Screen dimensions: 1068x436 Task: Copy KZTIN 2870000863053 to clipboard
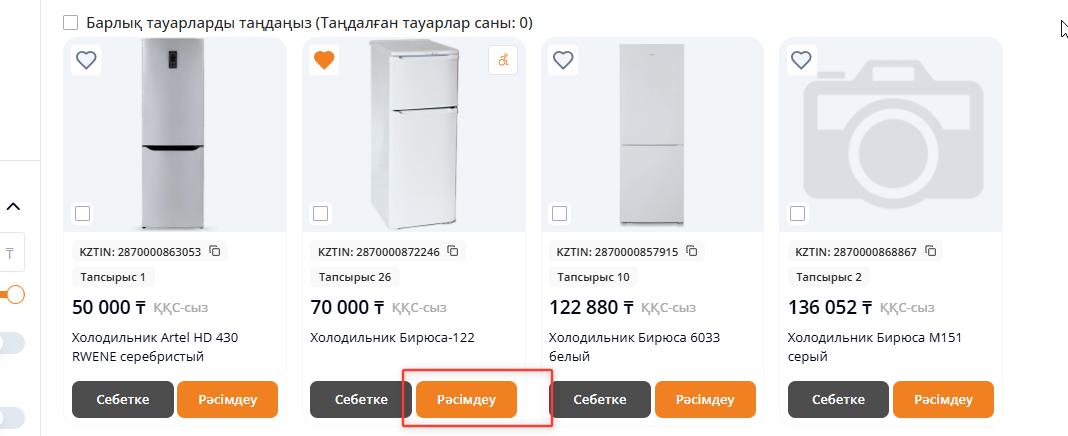click(214, 251)
